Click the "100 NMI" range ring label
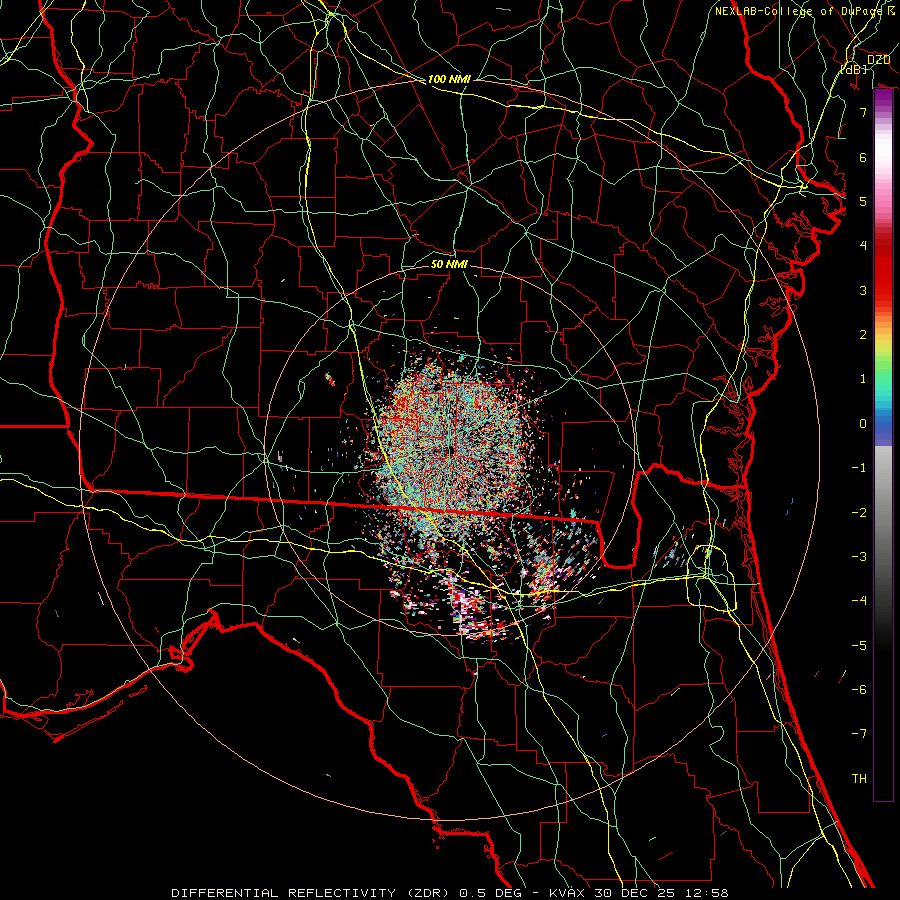 pyautogui.click(x=449, y=79)
